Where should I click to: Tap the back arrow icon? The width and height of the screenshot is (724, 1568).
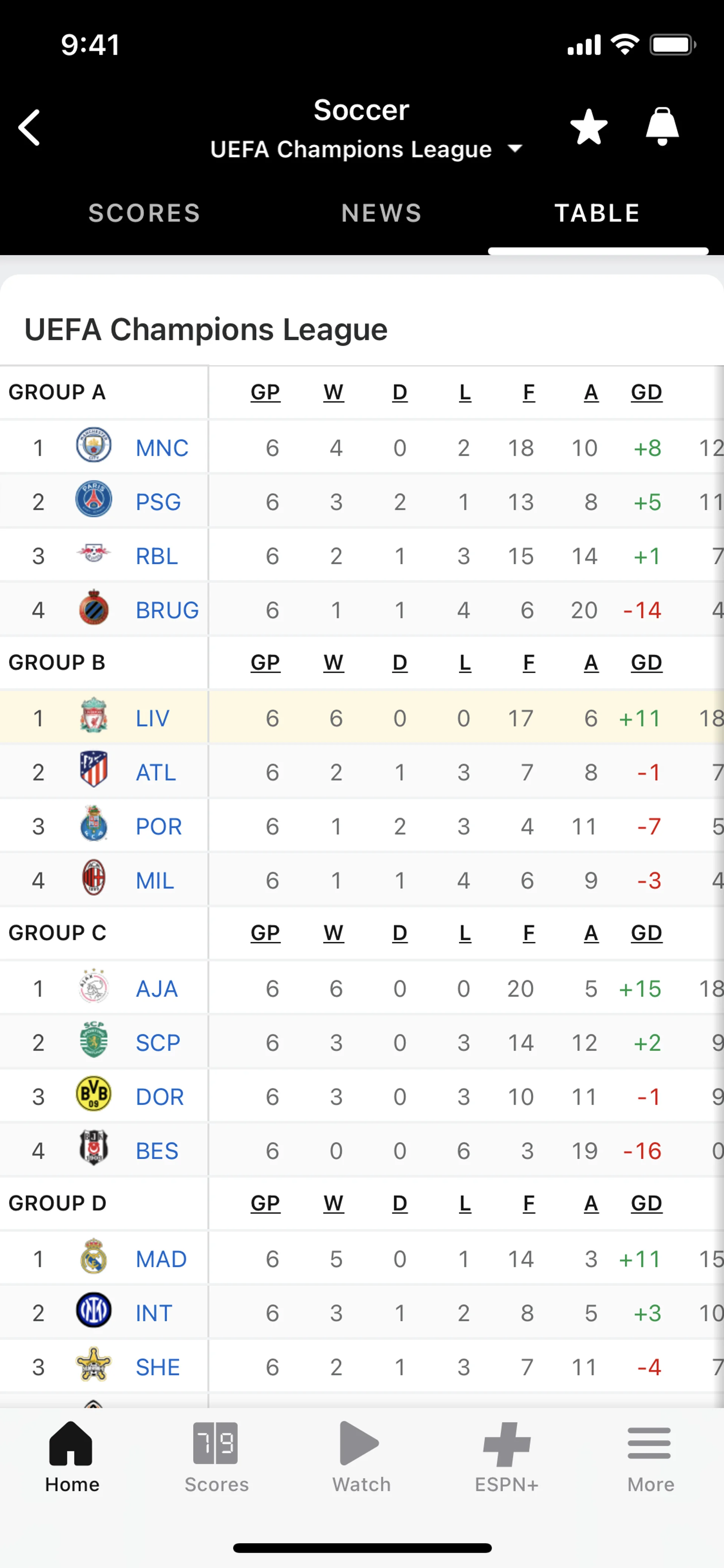click(x=30, y=127)
